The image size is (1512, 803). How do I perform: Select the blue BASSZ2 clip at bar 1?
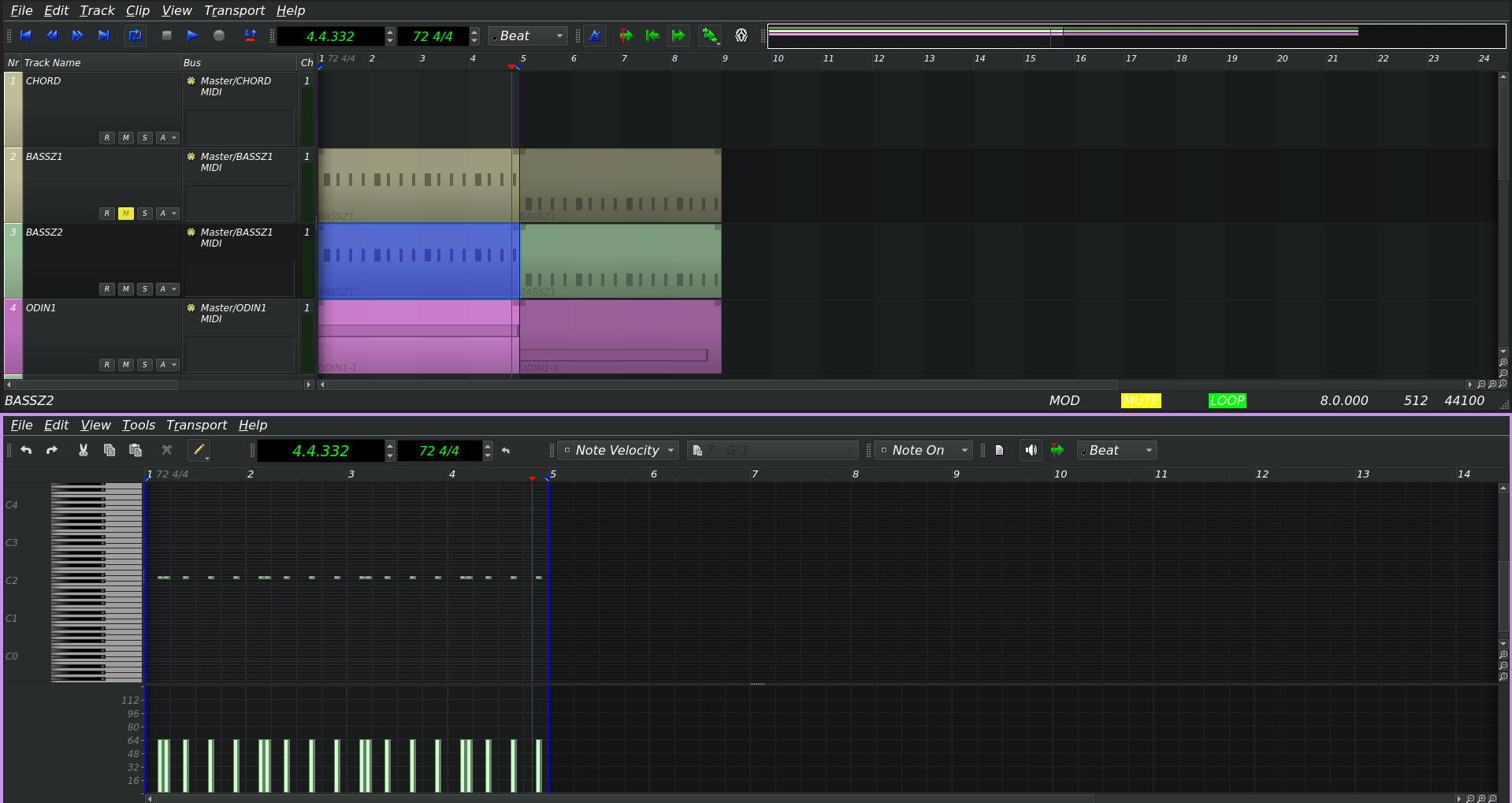pyautogui.click(x=418, y=261)
